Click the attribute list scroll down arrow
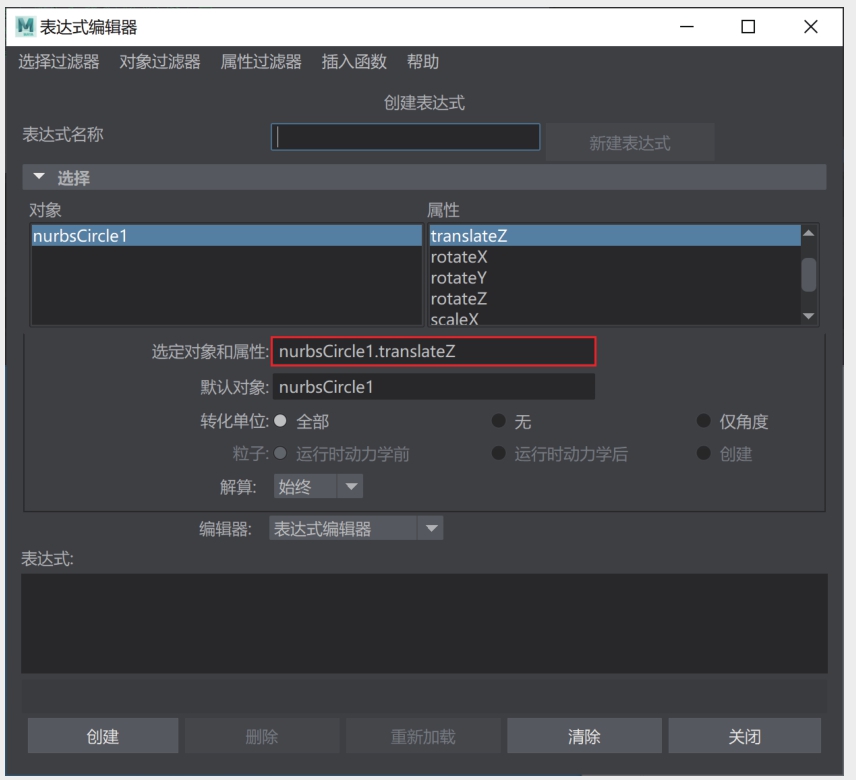The height and width of the screenshot is (780, 856). 809,316
